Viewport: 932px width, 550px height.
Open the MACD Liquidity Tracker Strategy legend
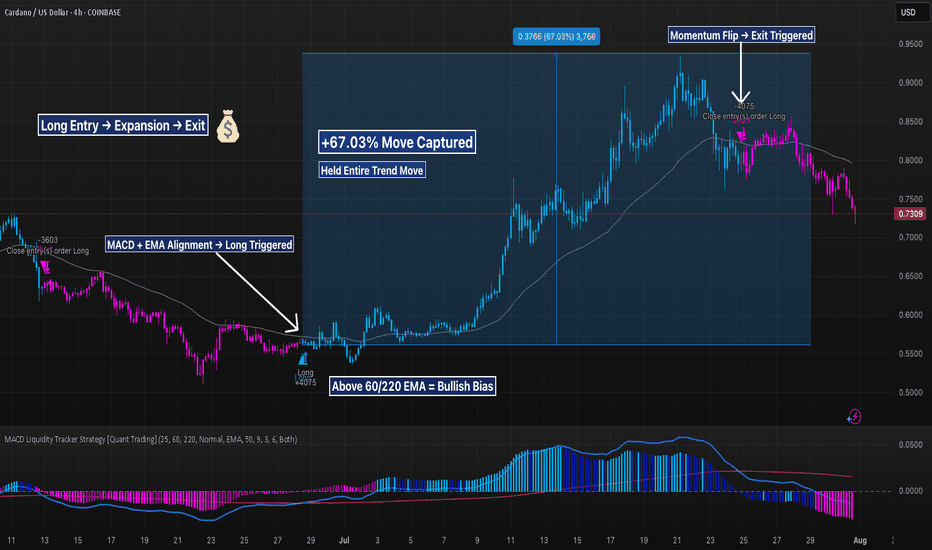click(151, 439)
